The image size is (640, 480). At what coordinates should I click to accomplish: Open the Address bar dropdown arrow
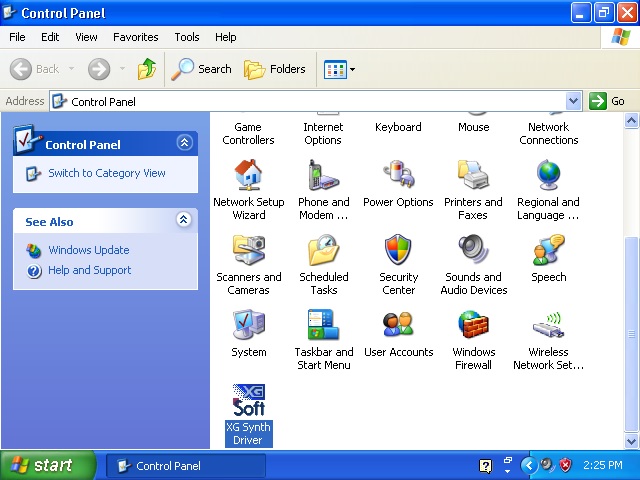tap(573, 101)
